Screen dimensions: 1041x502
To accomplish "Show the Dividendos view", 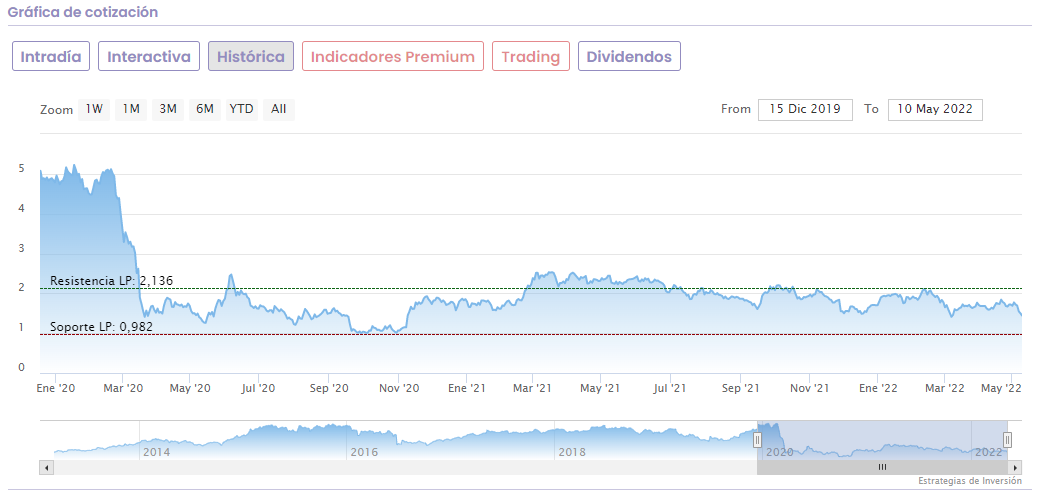I will [x=629, y=56].
